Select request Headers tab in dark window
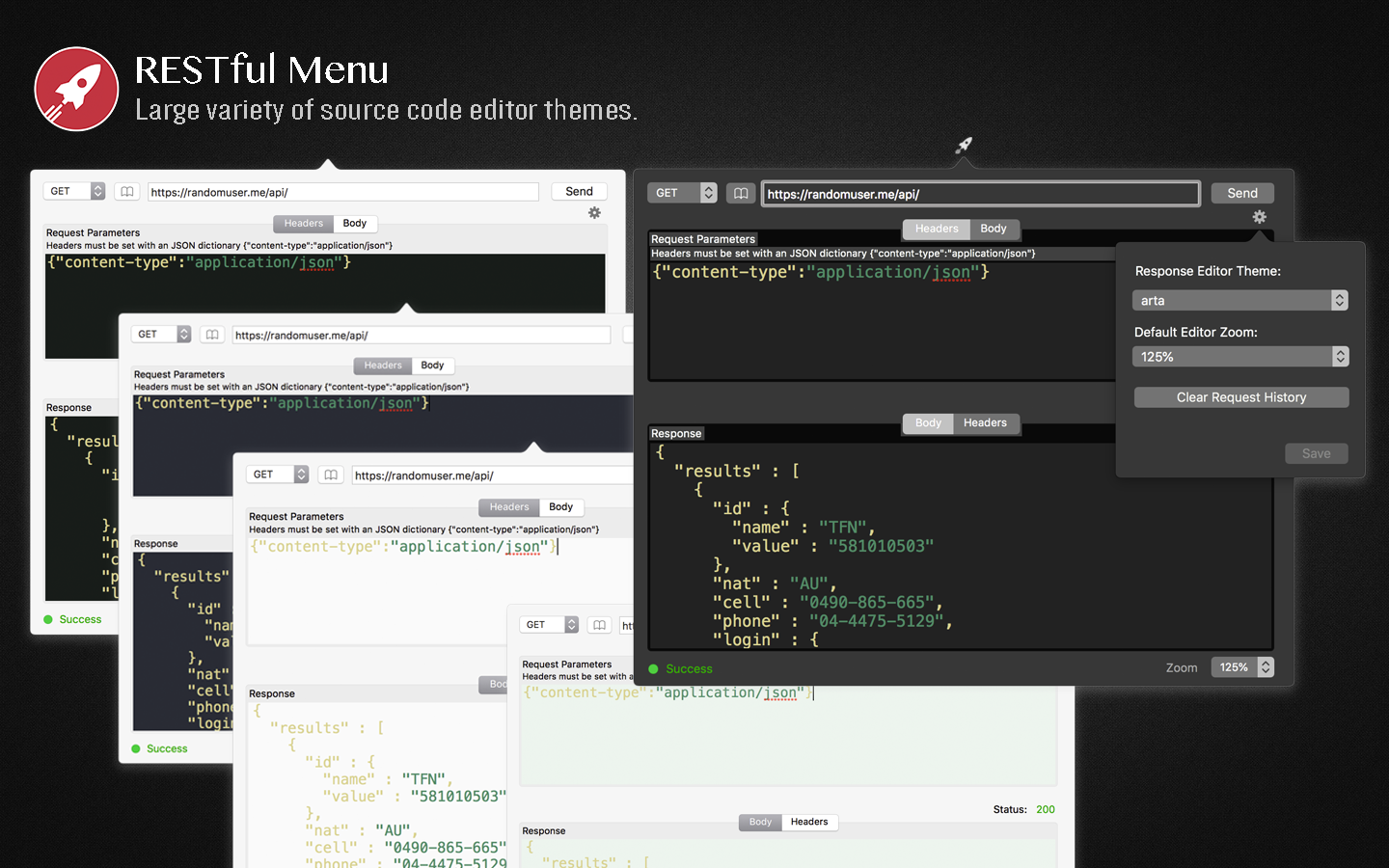The width and height of the screenshot is (1389, 868). (937, 229)
